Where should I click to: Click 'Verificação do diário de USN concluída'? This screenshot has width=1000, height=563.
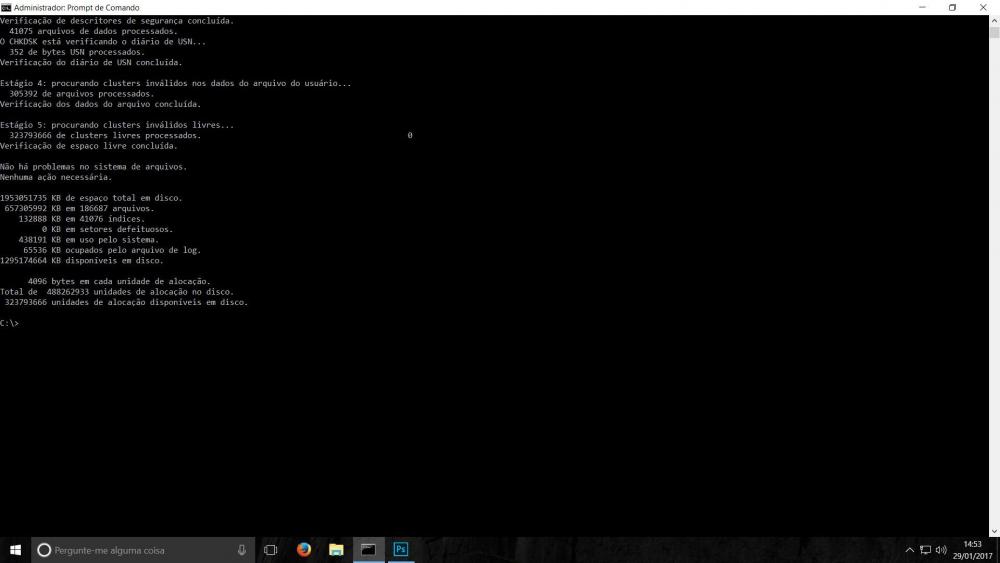91,62
